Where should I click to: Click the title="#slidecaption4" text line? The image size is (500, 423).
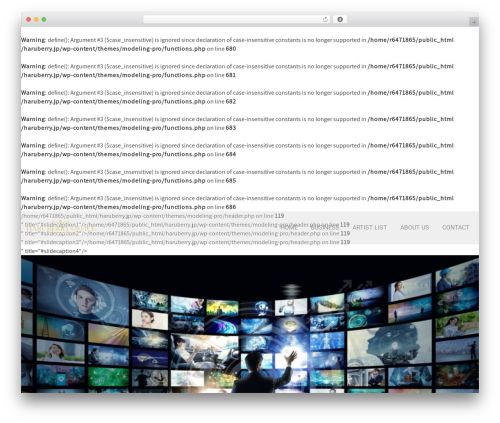point(54,251)
